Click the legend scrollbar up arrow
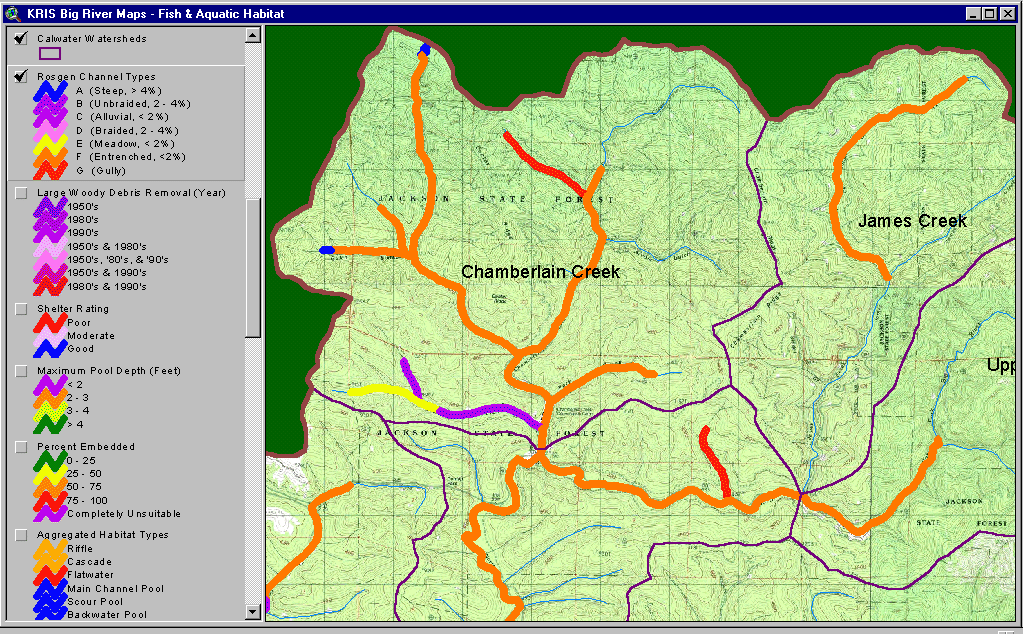The image size is (1023, 634). point(253,35)
